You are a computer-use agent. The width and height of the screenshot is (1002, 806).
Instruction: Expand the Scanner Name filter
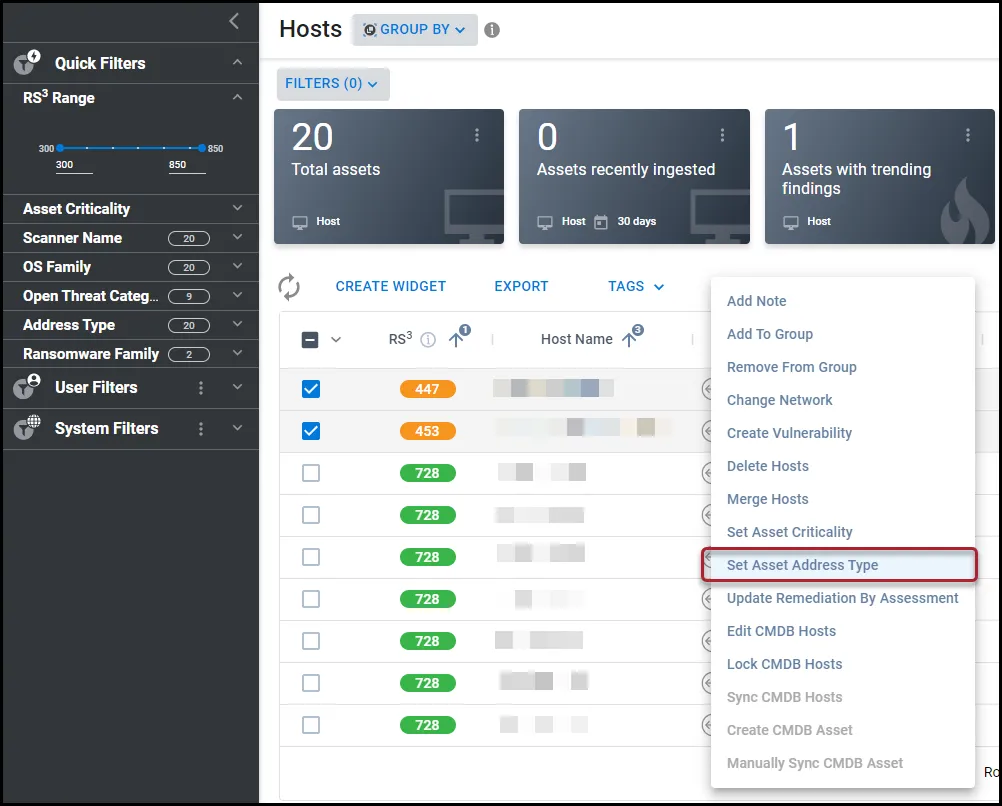click(237, 236)
